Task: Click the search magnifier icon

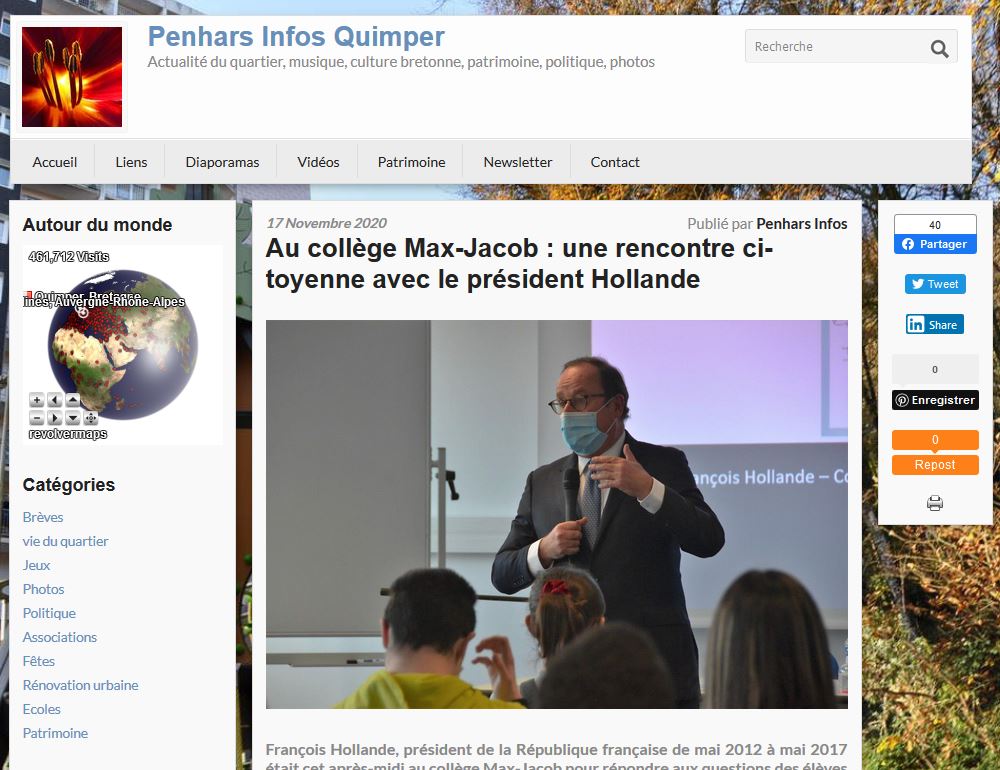Action: (939, 48)
